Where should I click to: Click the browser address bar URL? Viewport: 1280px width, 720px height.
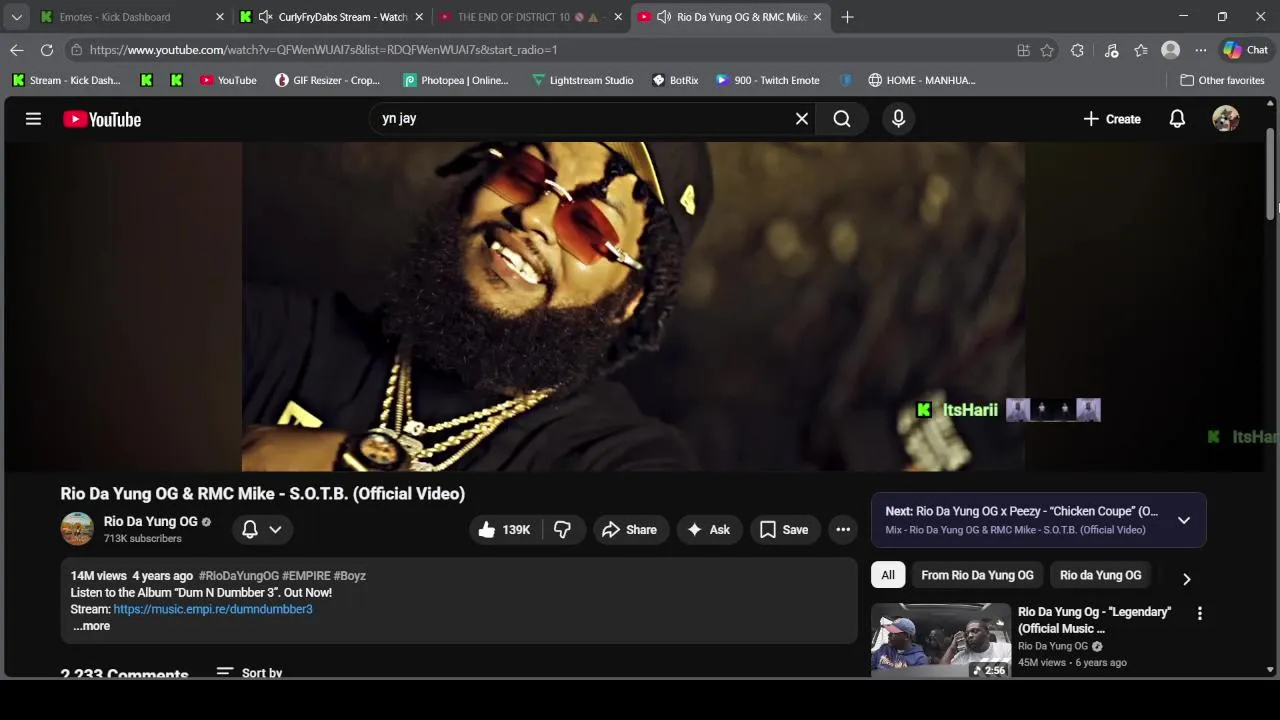pos(323,50)
